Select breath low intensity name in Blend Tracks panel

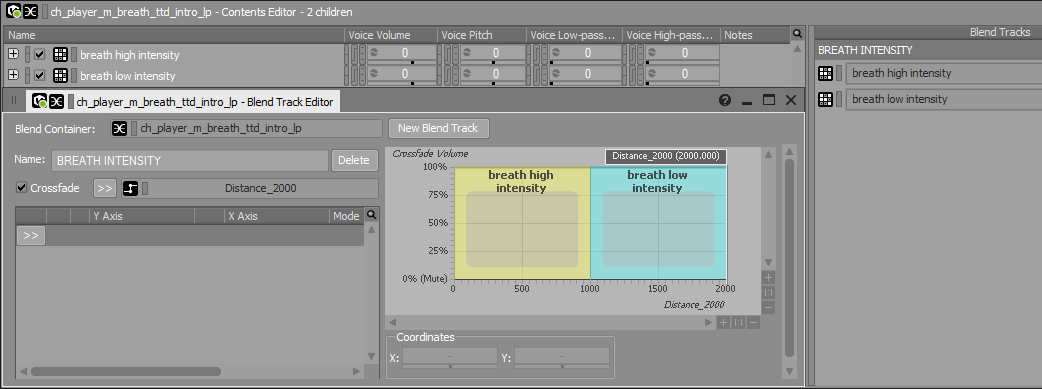coord(900,99)
